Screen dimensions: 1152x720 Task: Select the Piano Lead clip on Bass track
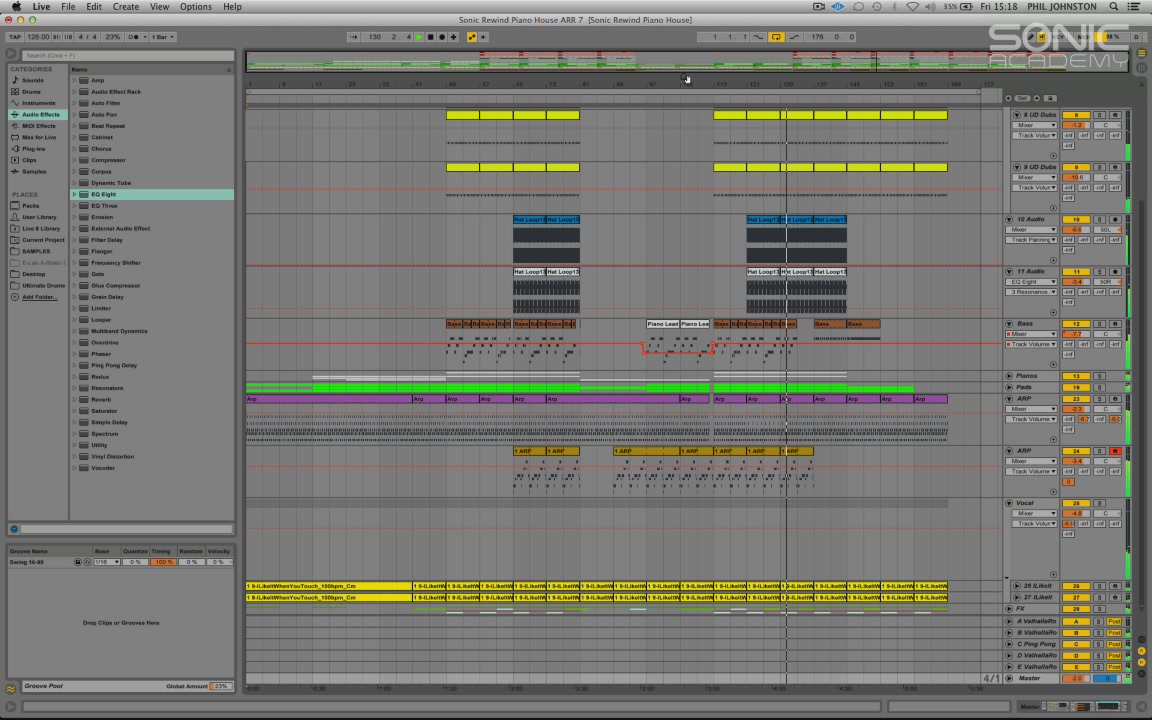click(x=663, y=324)
